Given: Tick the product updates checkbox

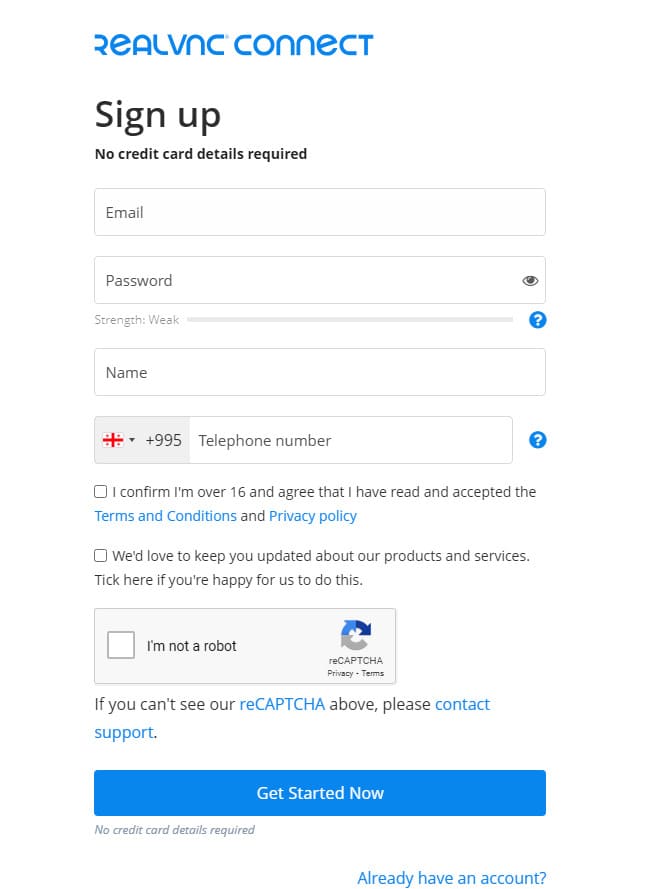Looking at the screenshot, I should click(x=101, y=556).
